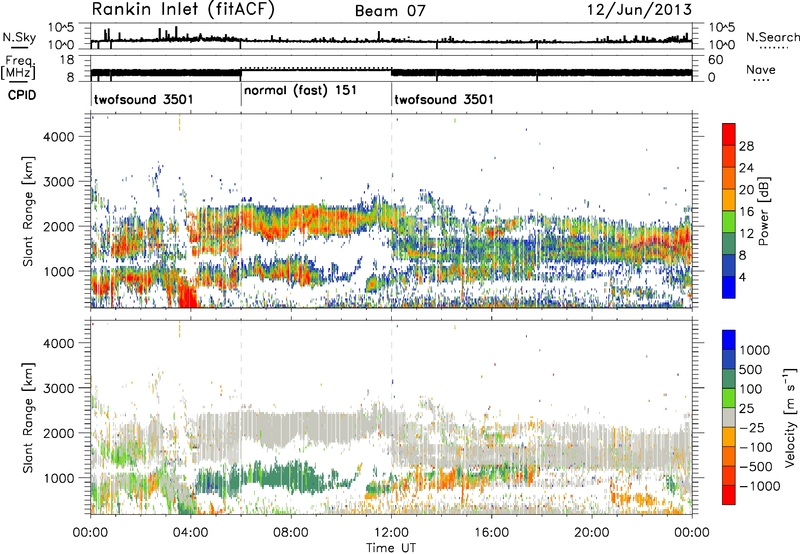Click the '16:00' time axis tick label
This screenshot has width=800, height=554.
(x=491, y=533)
